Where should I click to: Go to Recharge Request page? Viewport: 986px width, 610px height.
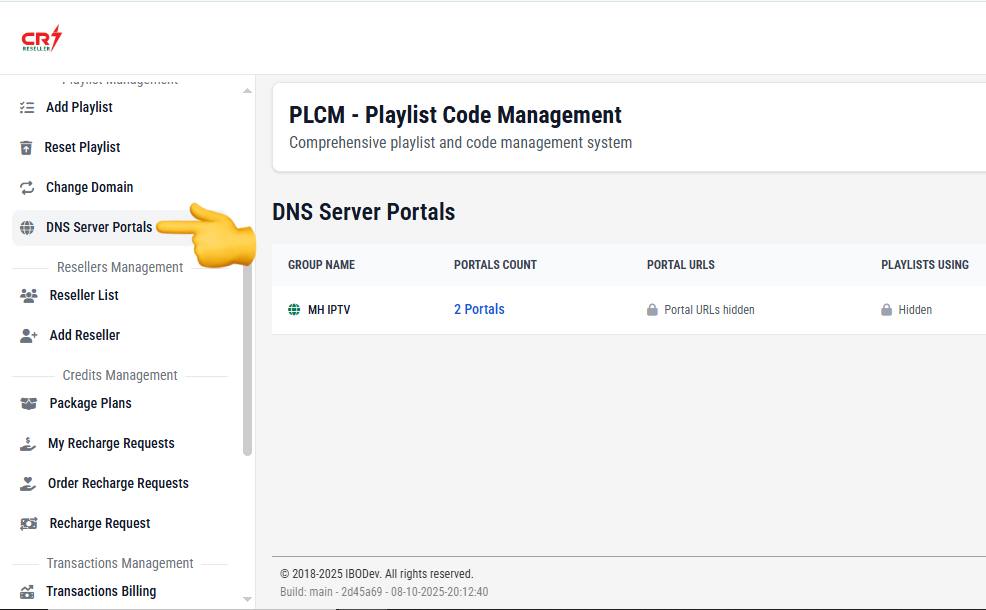point(100,523)
